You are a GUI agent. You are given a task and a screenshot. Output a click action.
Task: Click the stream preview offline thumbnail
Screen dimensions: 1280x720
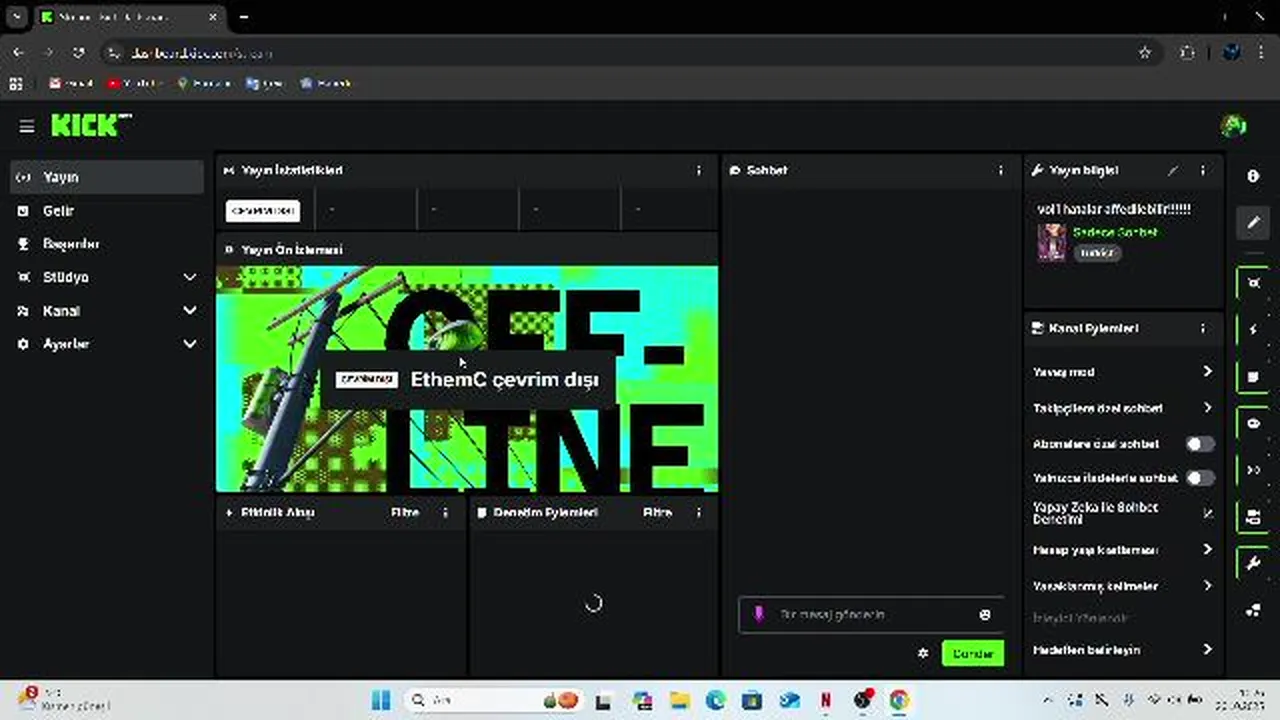pyautogui.click(x=467, y=379)
